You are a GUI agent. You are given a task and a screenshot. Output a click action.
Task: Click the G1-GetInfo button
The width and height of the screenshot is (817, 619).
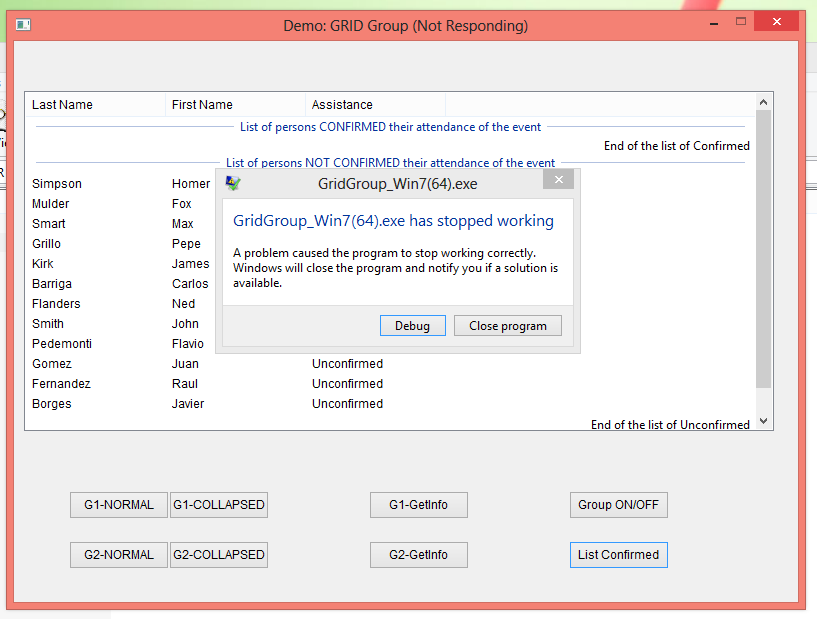pos(419,505)
